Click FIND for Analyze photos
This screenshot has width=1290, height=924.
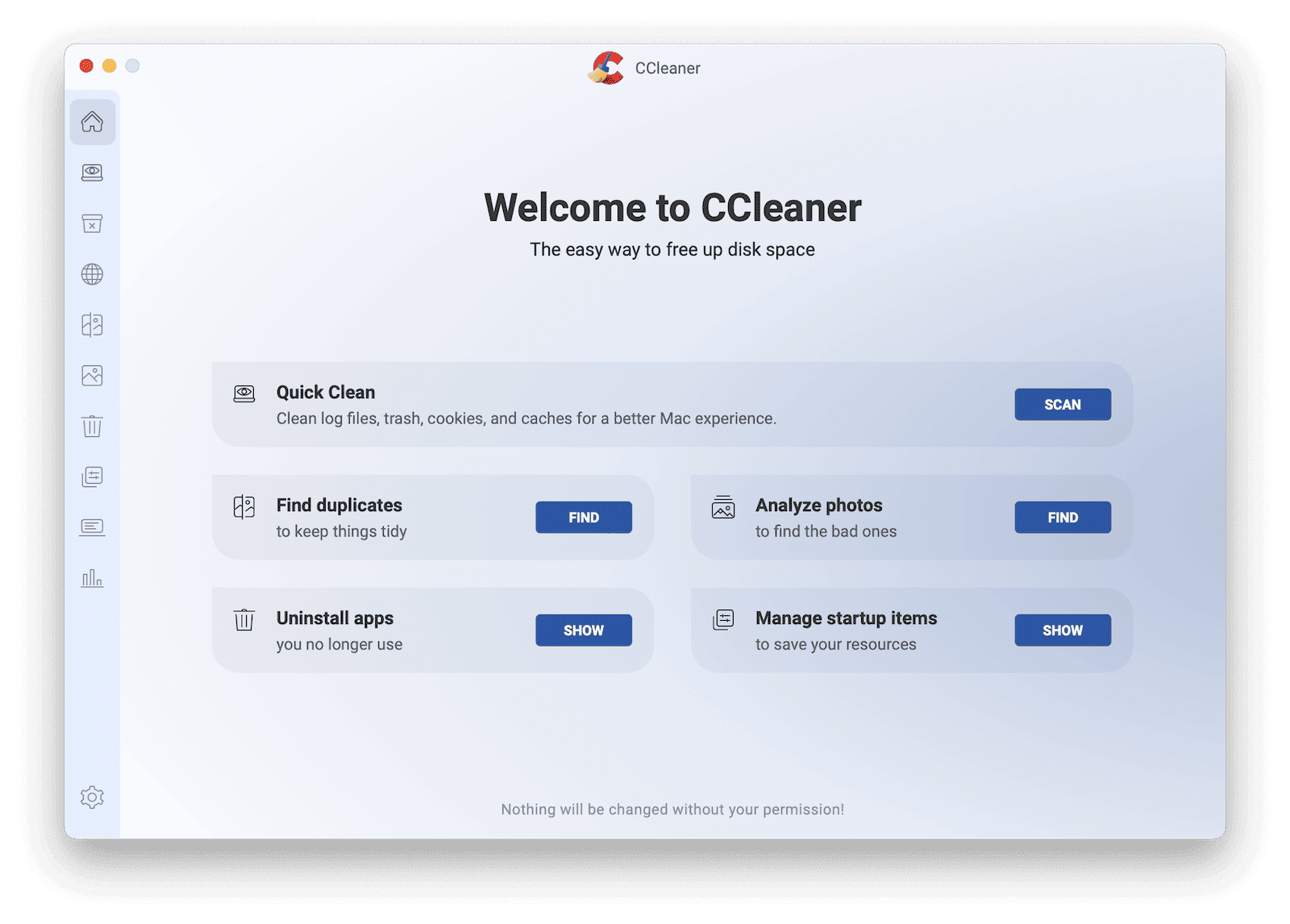(x=1063, y=518)
